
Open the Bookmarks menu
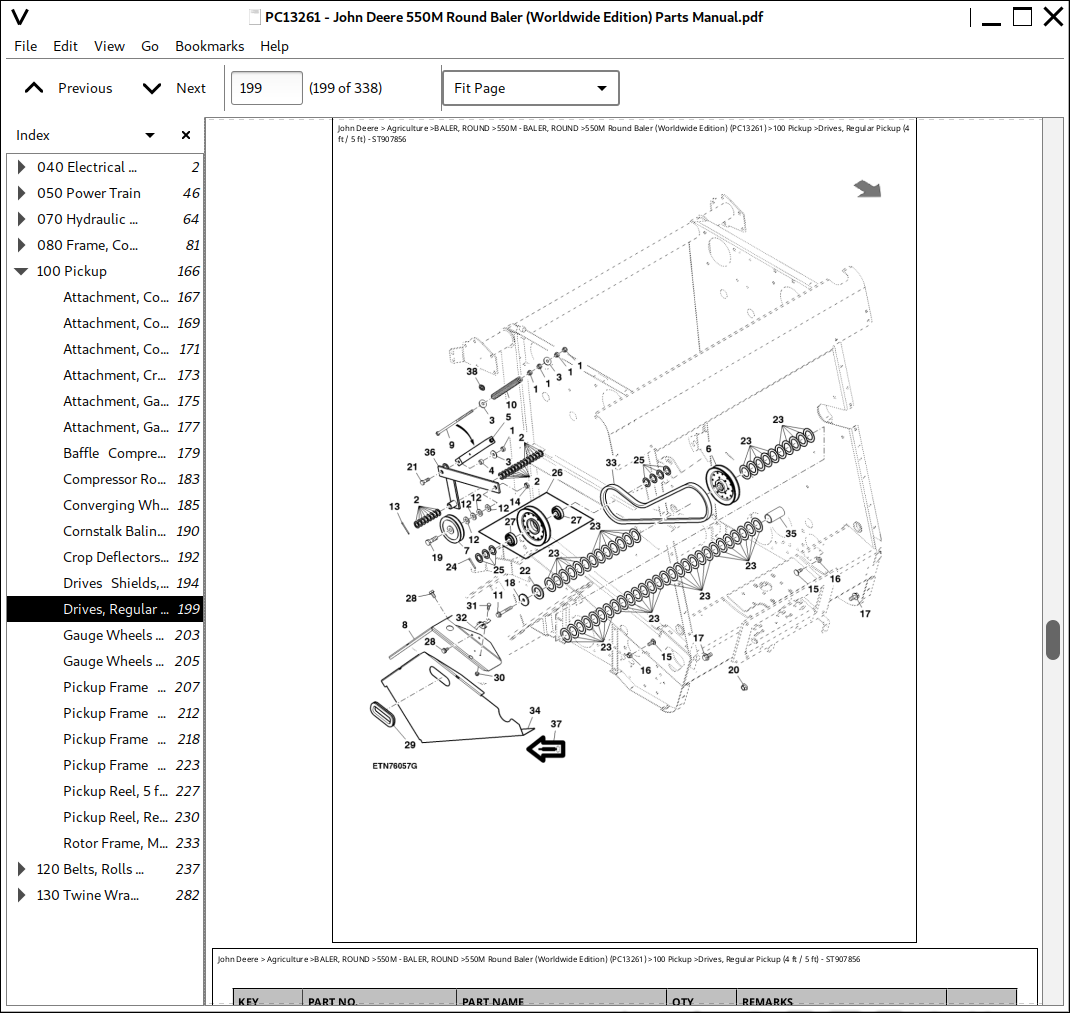coord(209,46)
